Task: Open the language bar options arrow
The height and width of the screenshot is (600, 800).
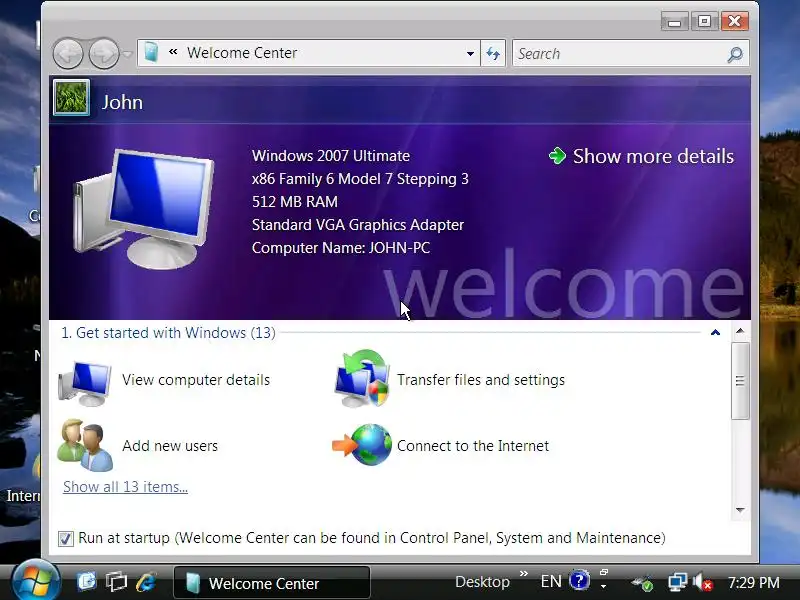Action: tap(604, 587)
